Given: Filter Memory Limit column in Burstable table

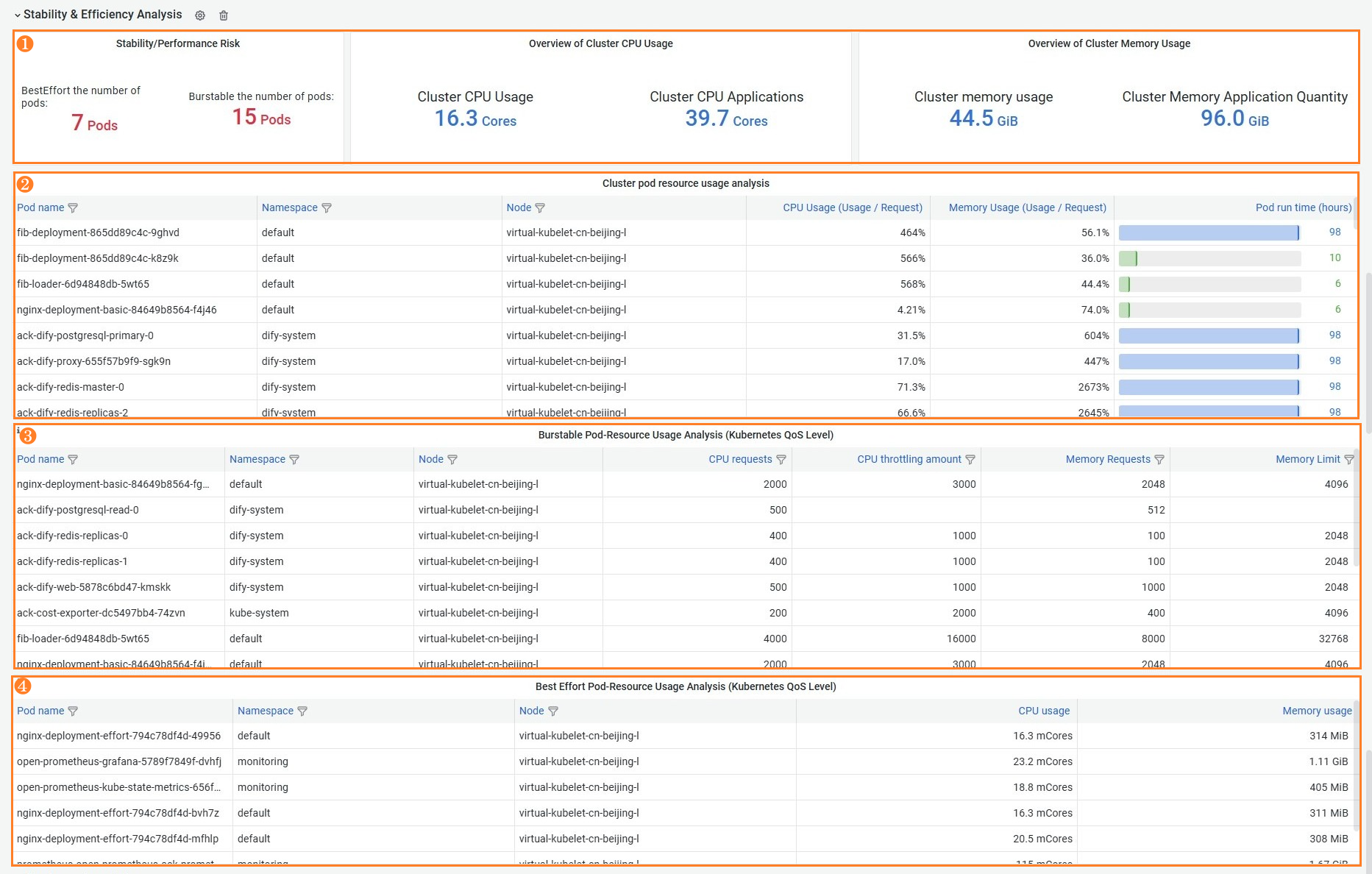Looking at the screenshot, I should 1348,460.
